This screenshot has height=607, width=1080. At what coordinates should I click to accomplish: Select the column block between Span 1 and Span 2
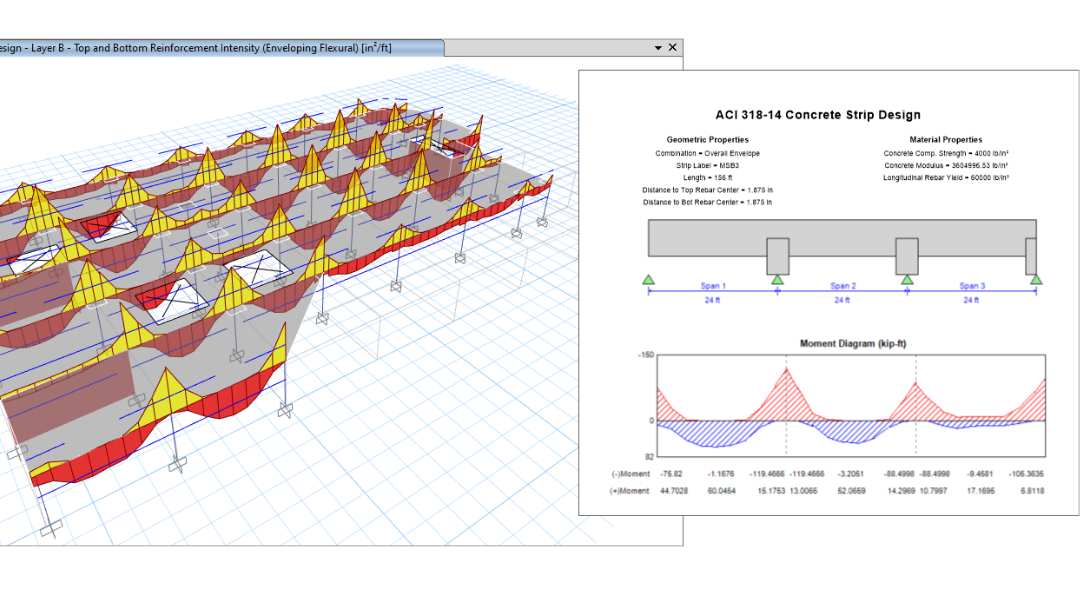pyautogui.click(x=777, y=256)
